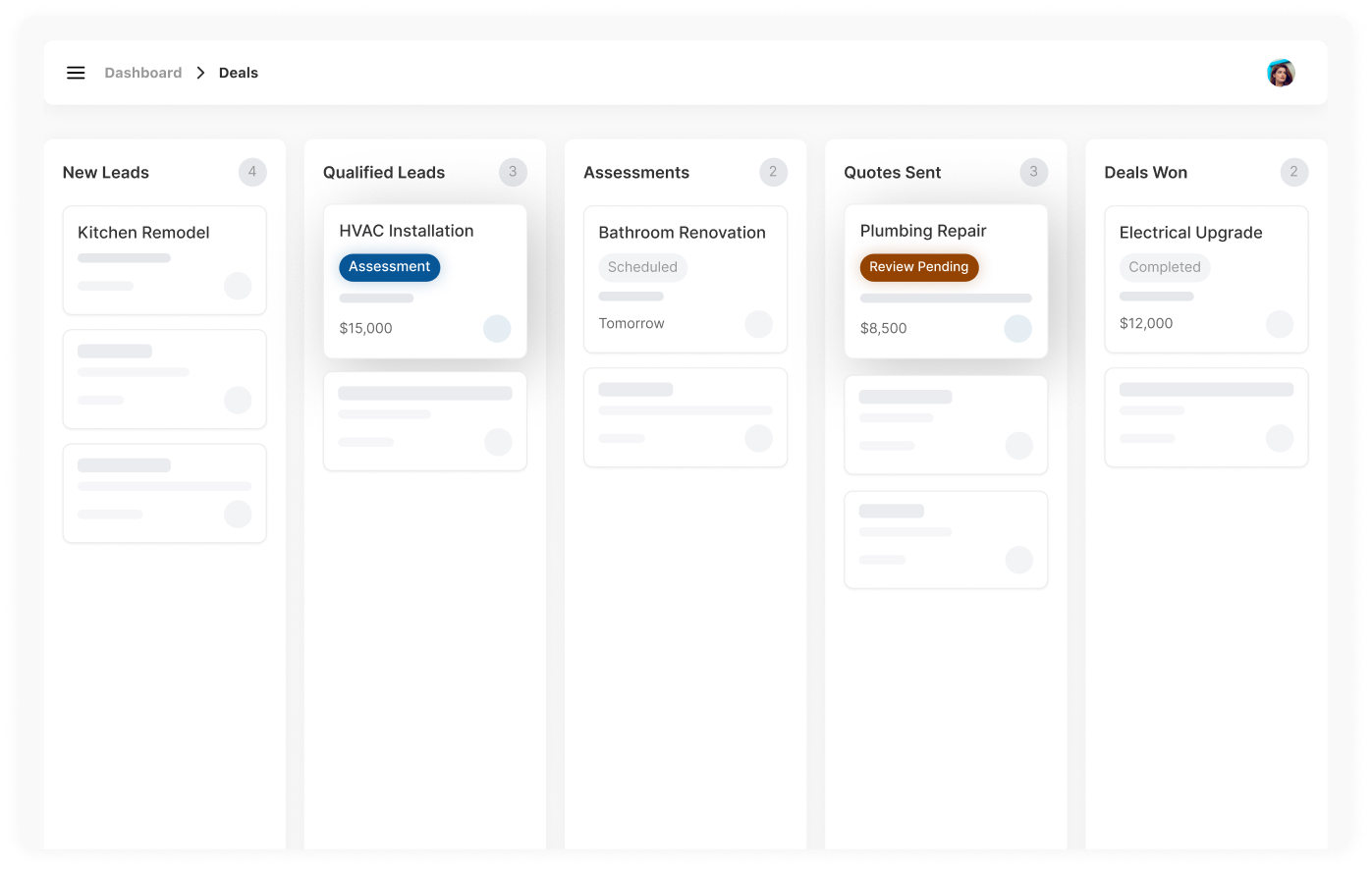
Task: Click the Assessments count badge
Action: point(773,172)
